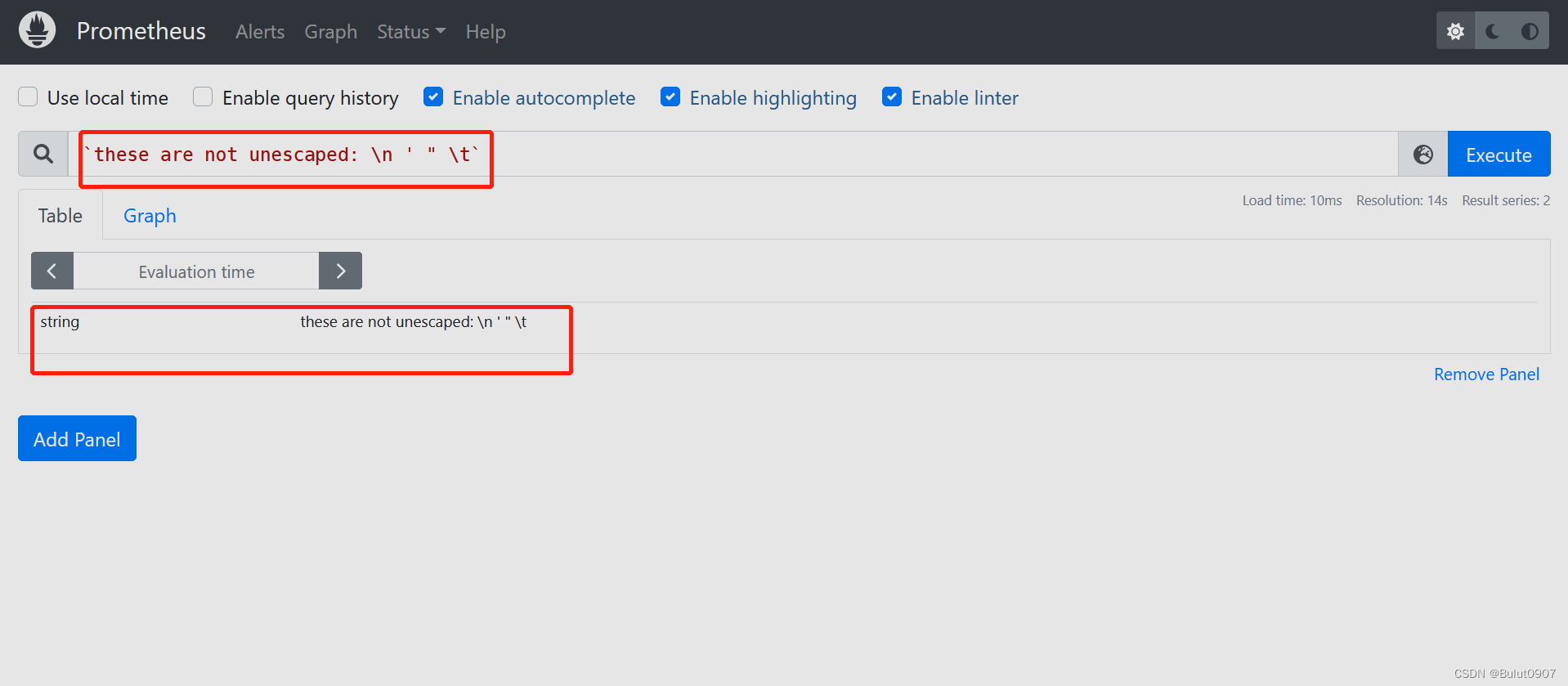Disable Enable autocomplete checkbox
Screen dimensions: 1568x686
433,96
